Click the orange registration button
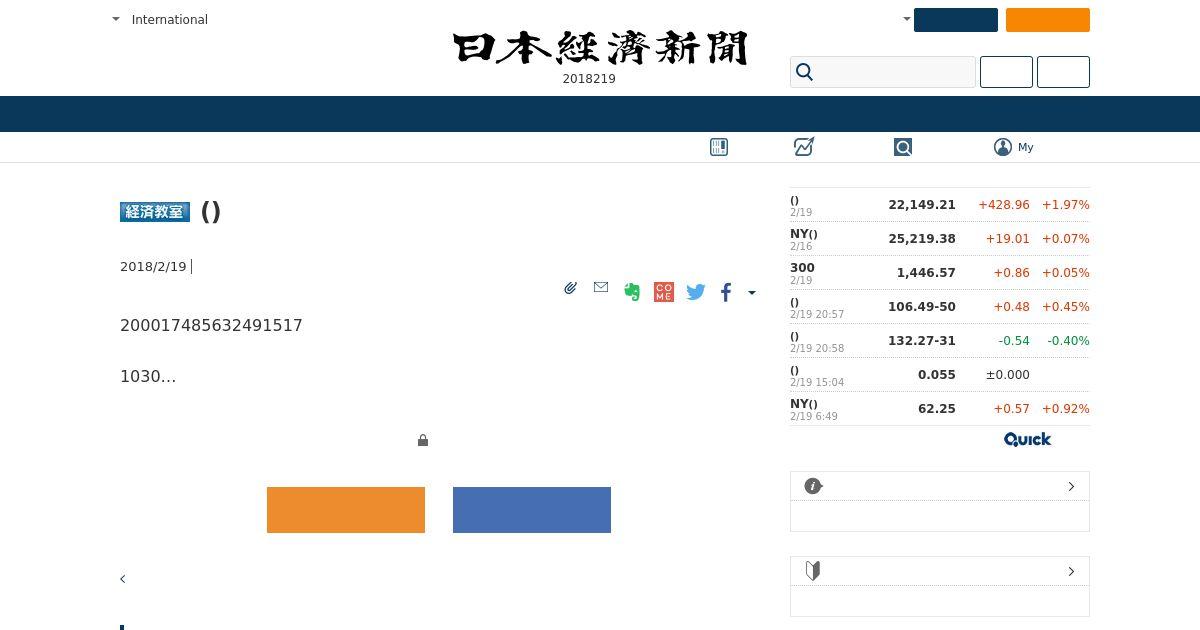 [346, 510]
